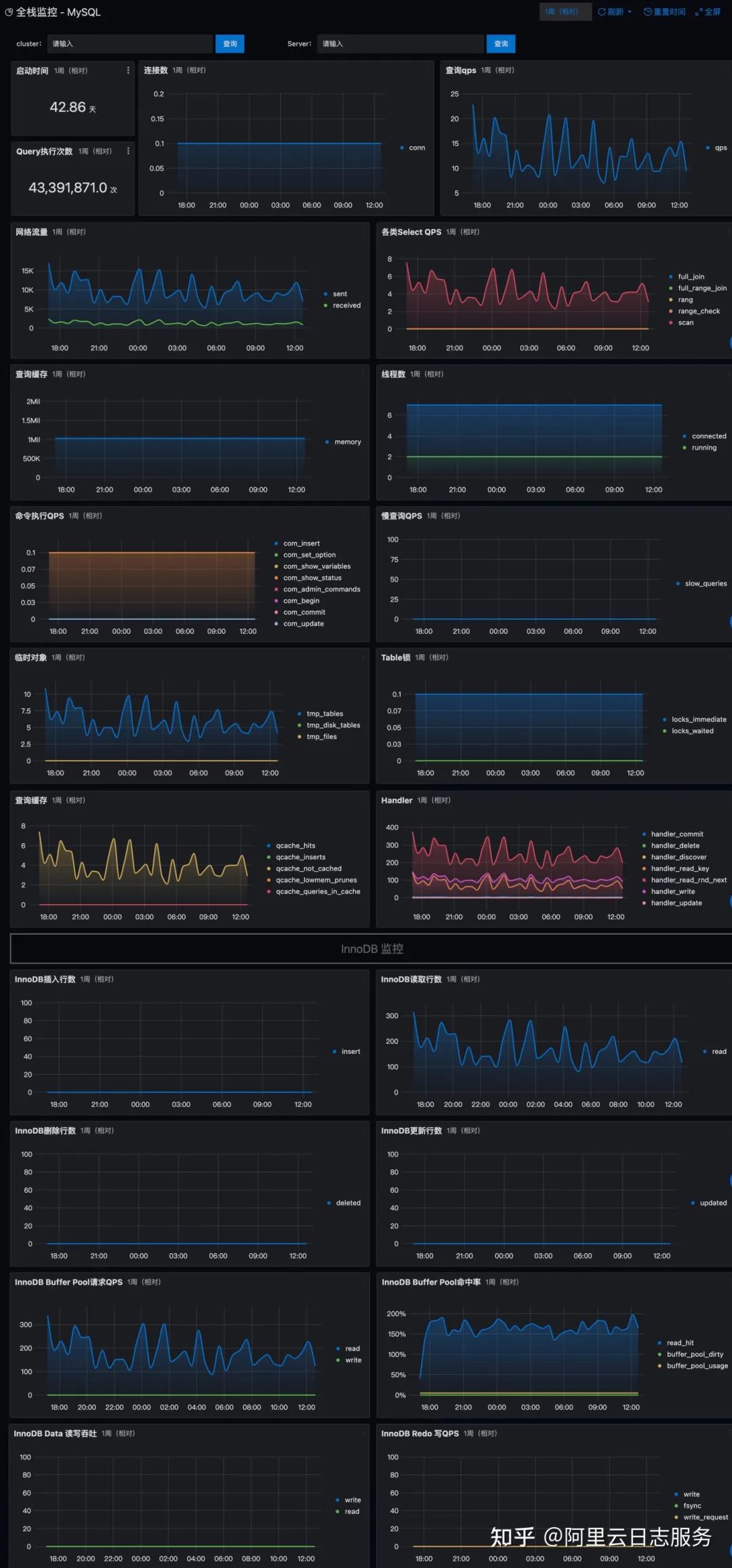Image resolution: width=732 pixels, height=1568 pixels.
Task: Click the updated legend in InnoDB更新行数
Action: pyautogui.click(x=709, y=1203)
